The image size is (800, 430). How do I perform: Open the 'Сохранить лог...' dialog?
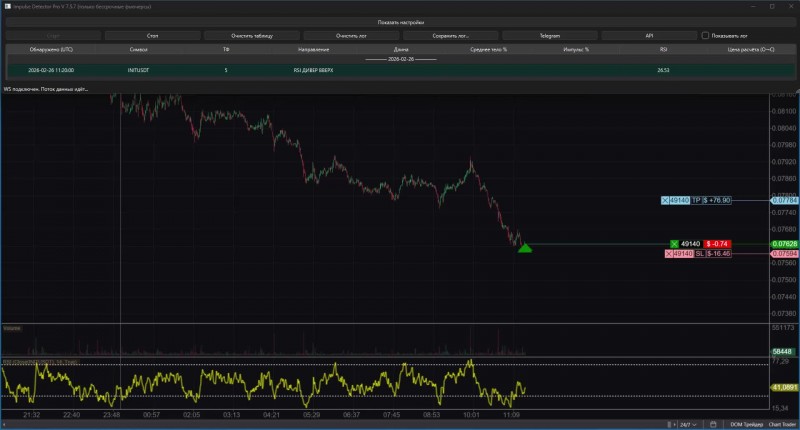(450, 35)
